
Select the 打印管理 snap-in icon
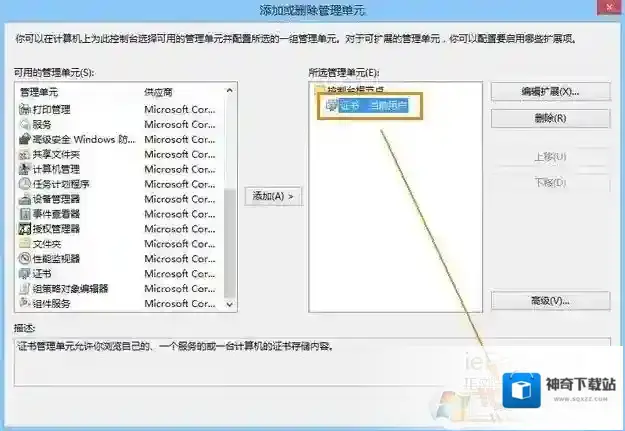25,109
